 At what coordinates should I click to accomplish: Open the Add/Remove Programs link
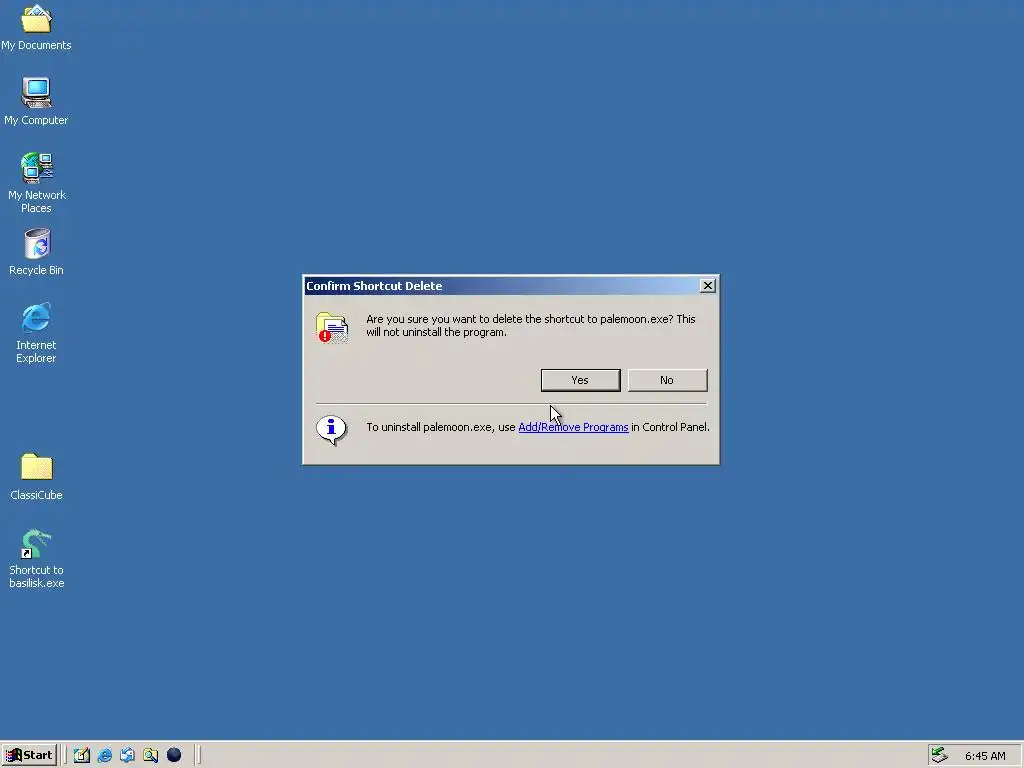[573, 427]
